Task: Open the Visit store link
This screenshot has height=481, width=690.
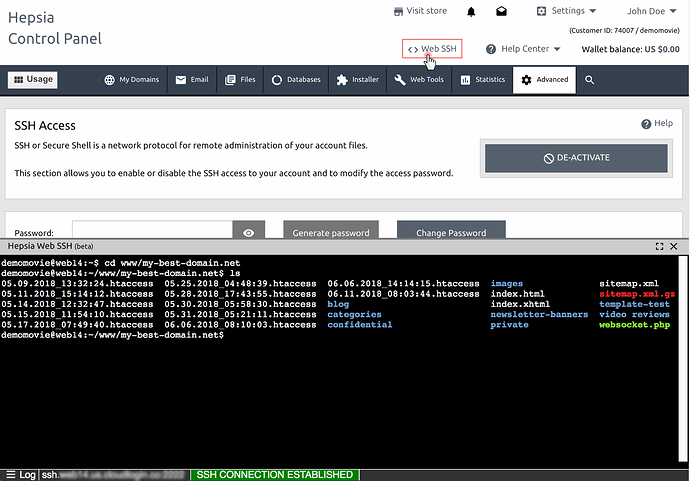Action: (420, 11)
